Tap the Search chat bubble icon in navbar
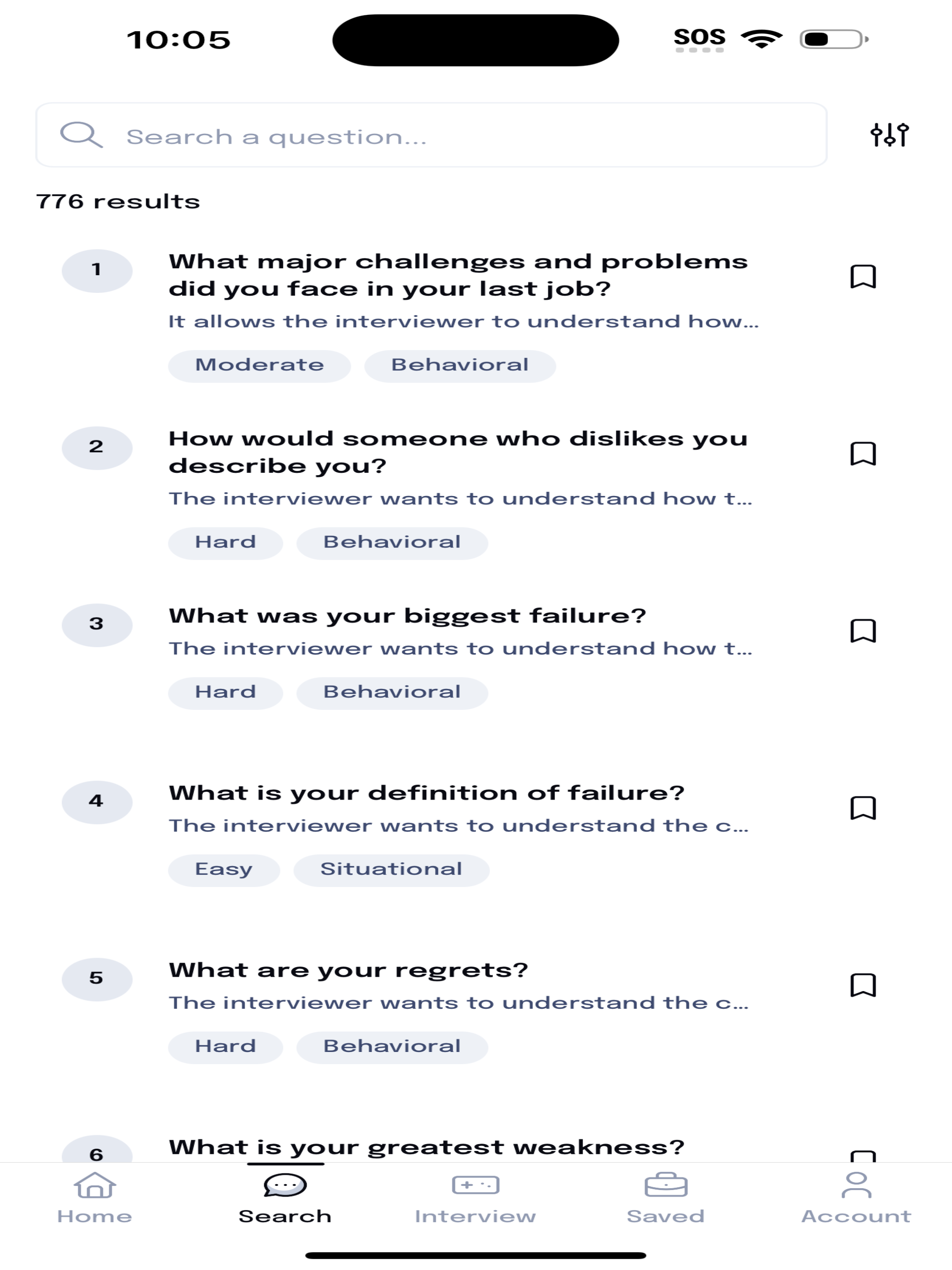Viewport: 952px width, 1270px height. [285, 1184]
